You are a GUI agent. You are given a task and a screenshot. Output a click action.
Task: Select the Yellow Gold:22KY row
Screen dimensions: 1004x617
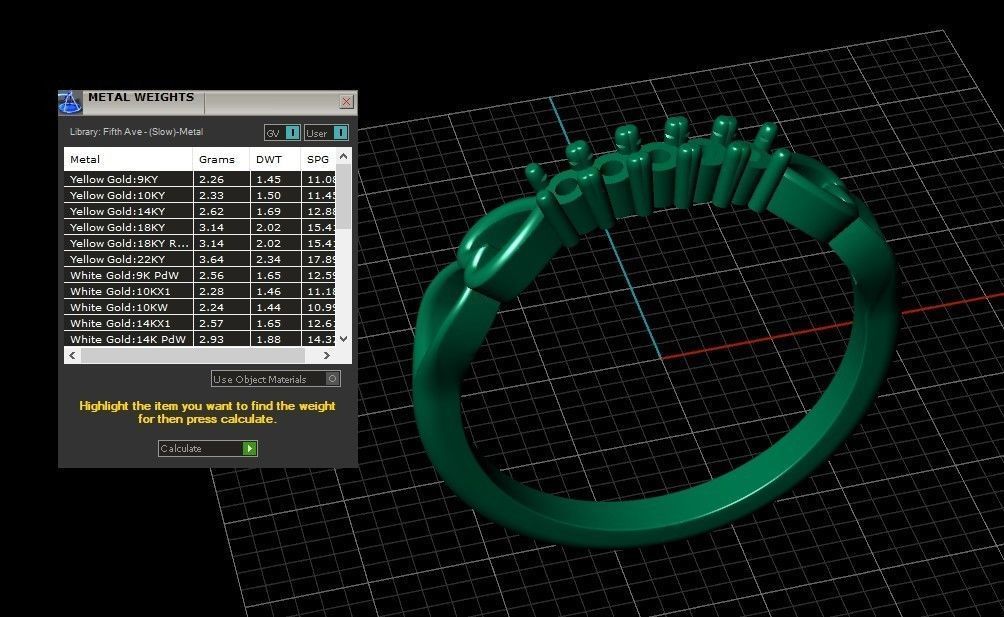(200, 259)
